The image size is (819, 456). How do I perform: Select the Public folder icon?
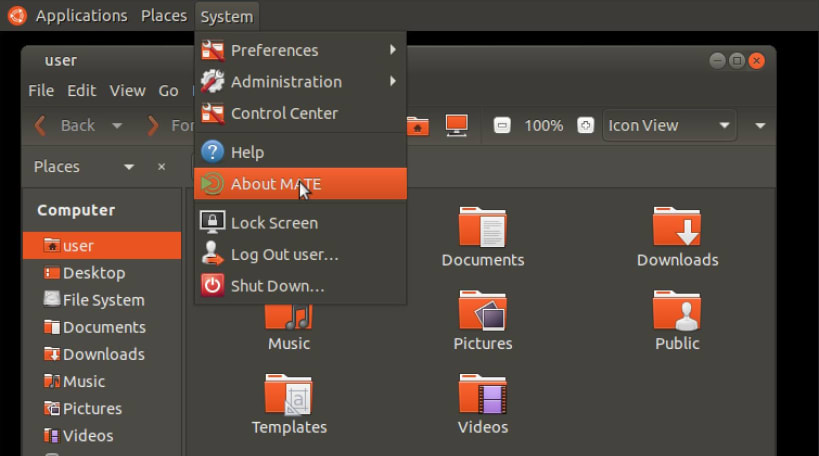[677, 311]
